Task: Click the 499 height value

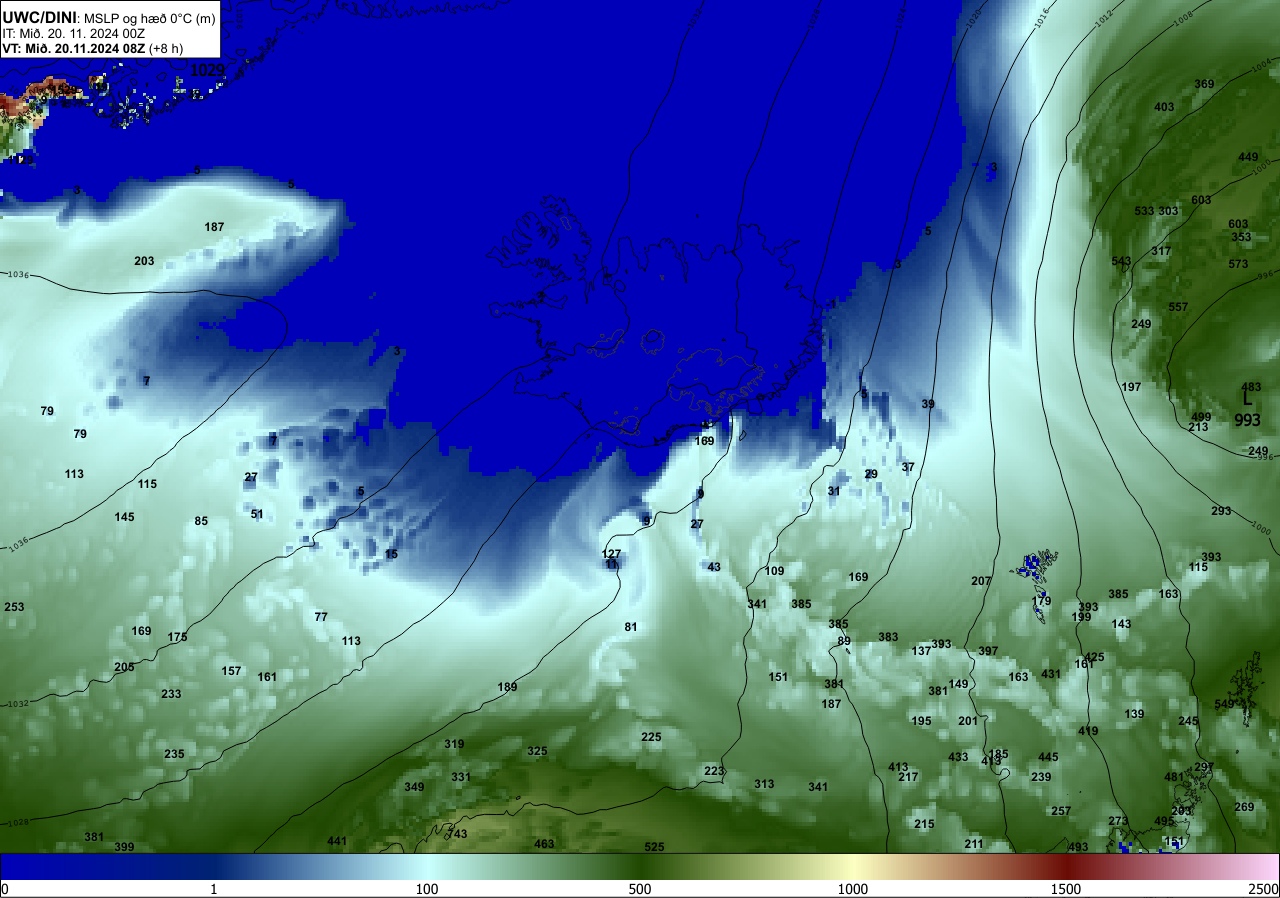Action: [x=1201, y=417]
